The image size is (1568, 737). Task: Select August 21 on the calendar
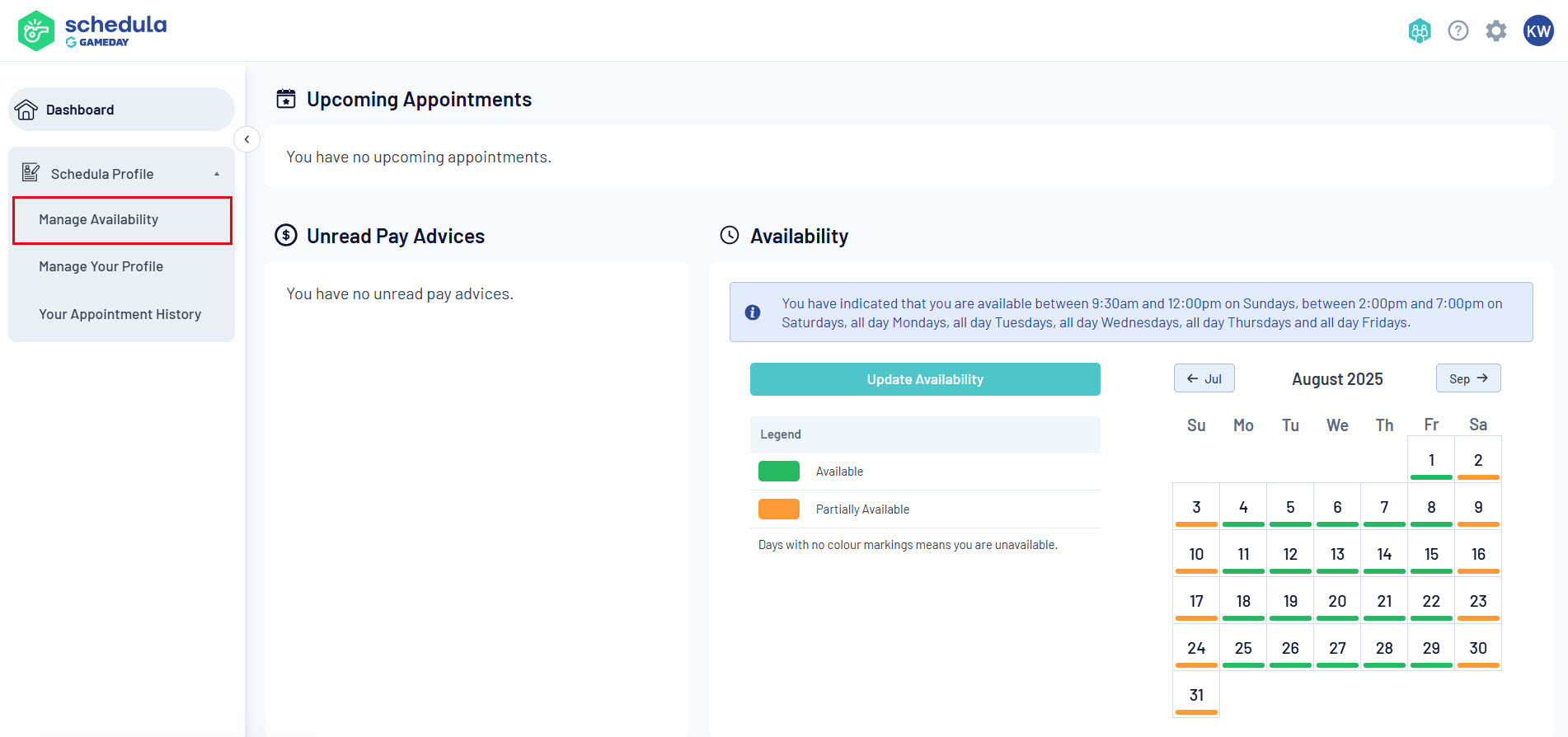coord(1384,601)
